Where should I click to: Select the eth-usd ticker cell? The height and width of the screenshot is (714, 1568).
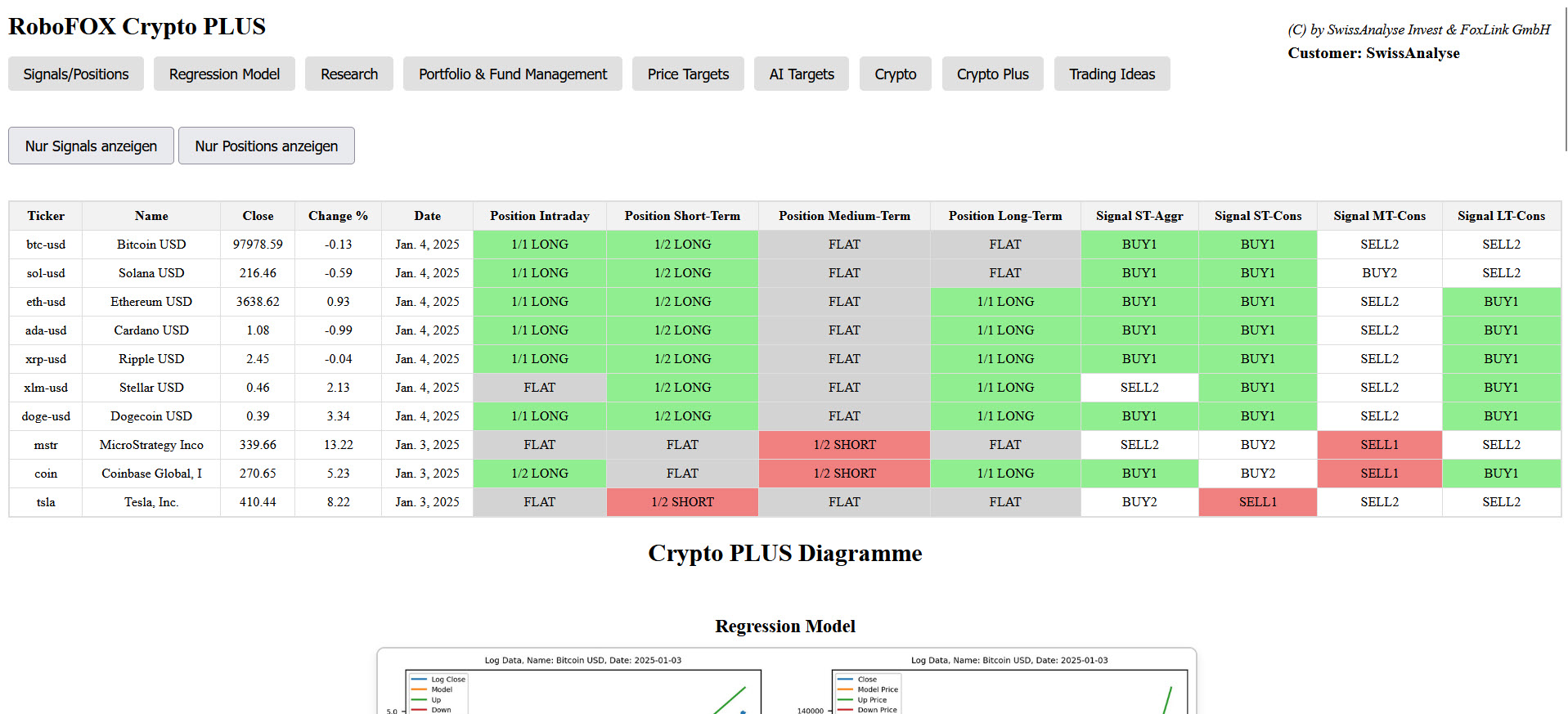click(x=46, y=302)
